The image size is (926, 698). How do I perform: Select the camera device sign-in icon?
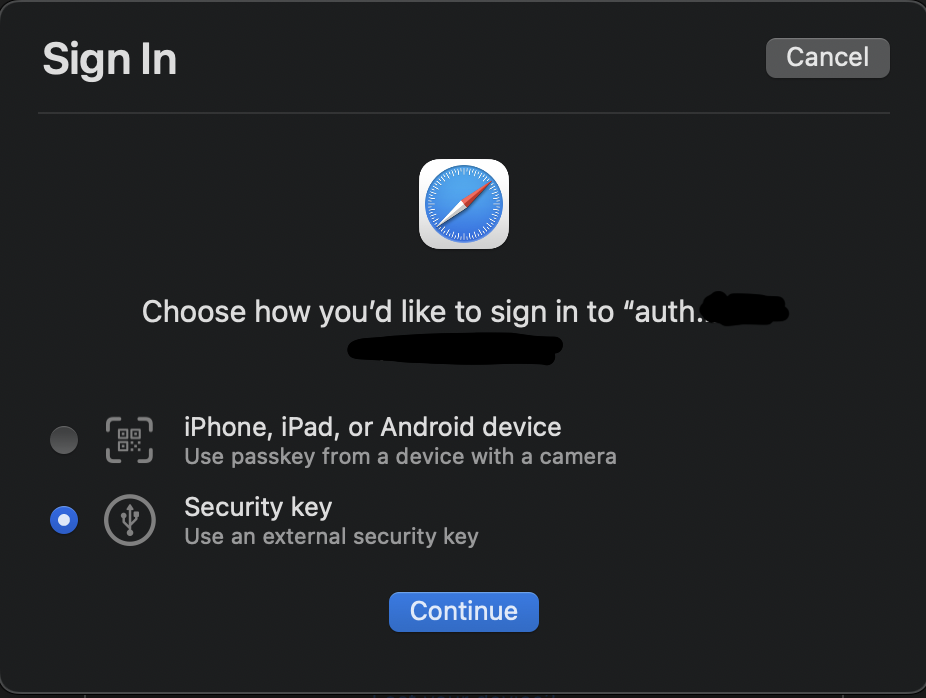tap(129, 439)
